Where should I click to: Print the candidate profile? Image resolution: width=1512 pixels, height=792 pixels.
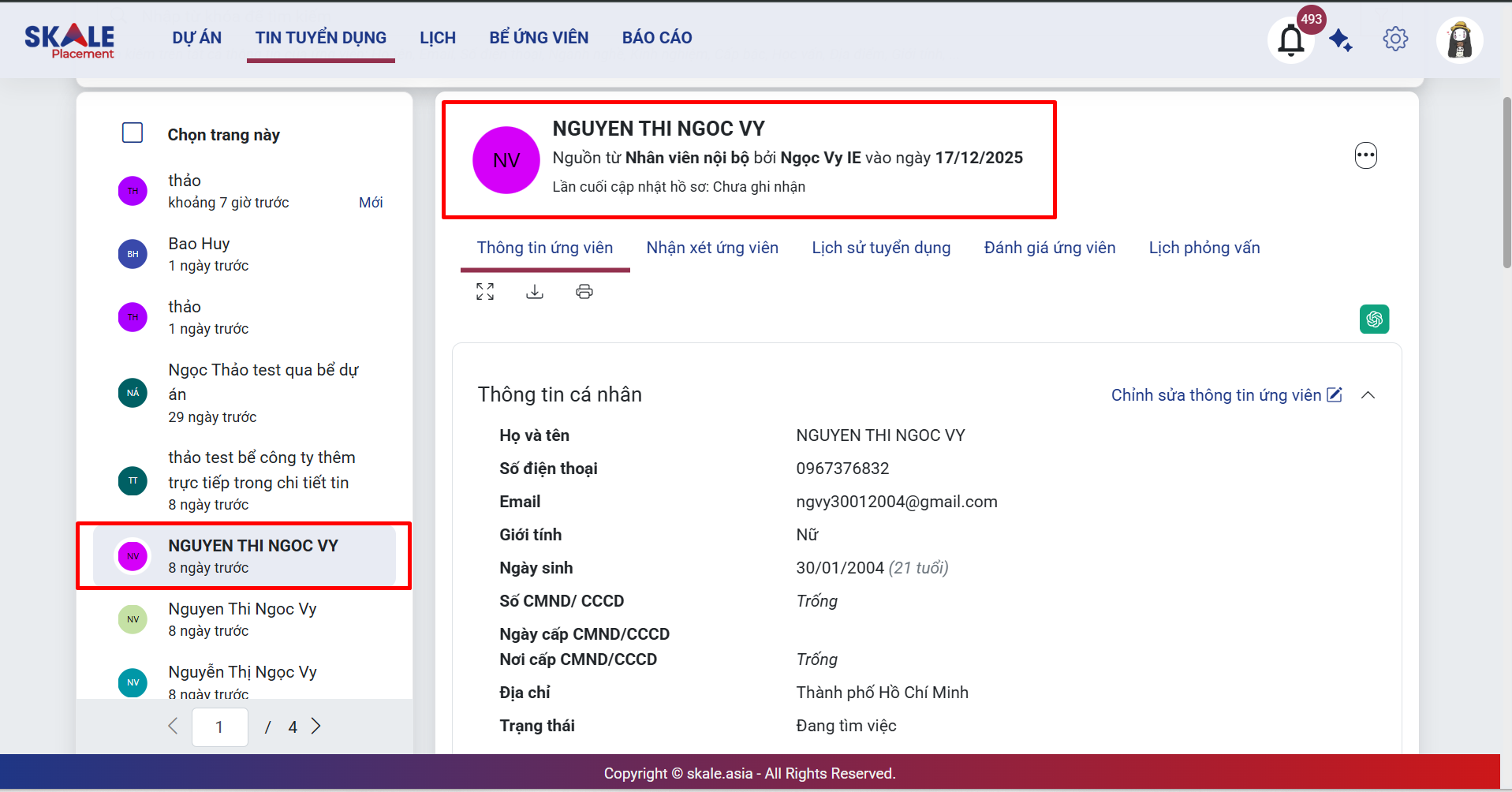[584, 292]
